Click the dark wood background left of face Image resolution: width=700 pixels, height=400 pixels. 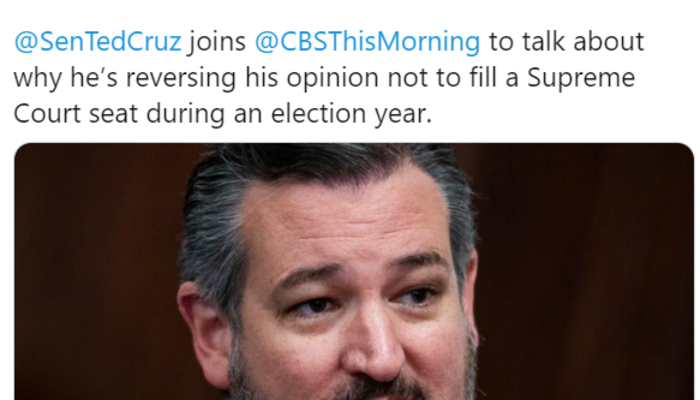[x=90, y=270]
